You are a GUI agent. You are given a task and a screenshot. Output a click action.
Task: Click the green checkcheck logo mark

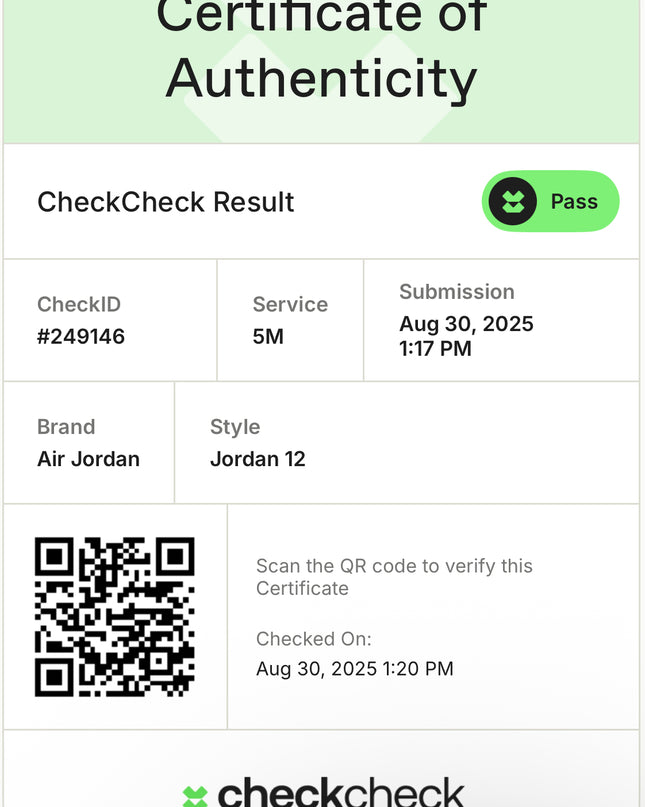click(x=195, y=796)
